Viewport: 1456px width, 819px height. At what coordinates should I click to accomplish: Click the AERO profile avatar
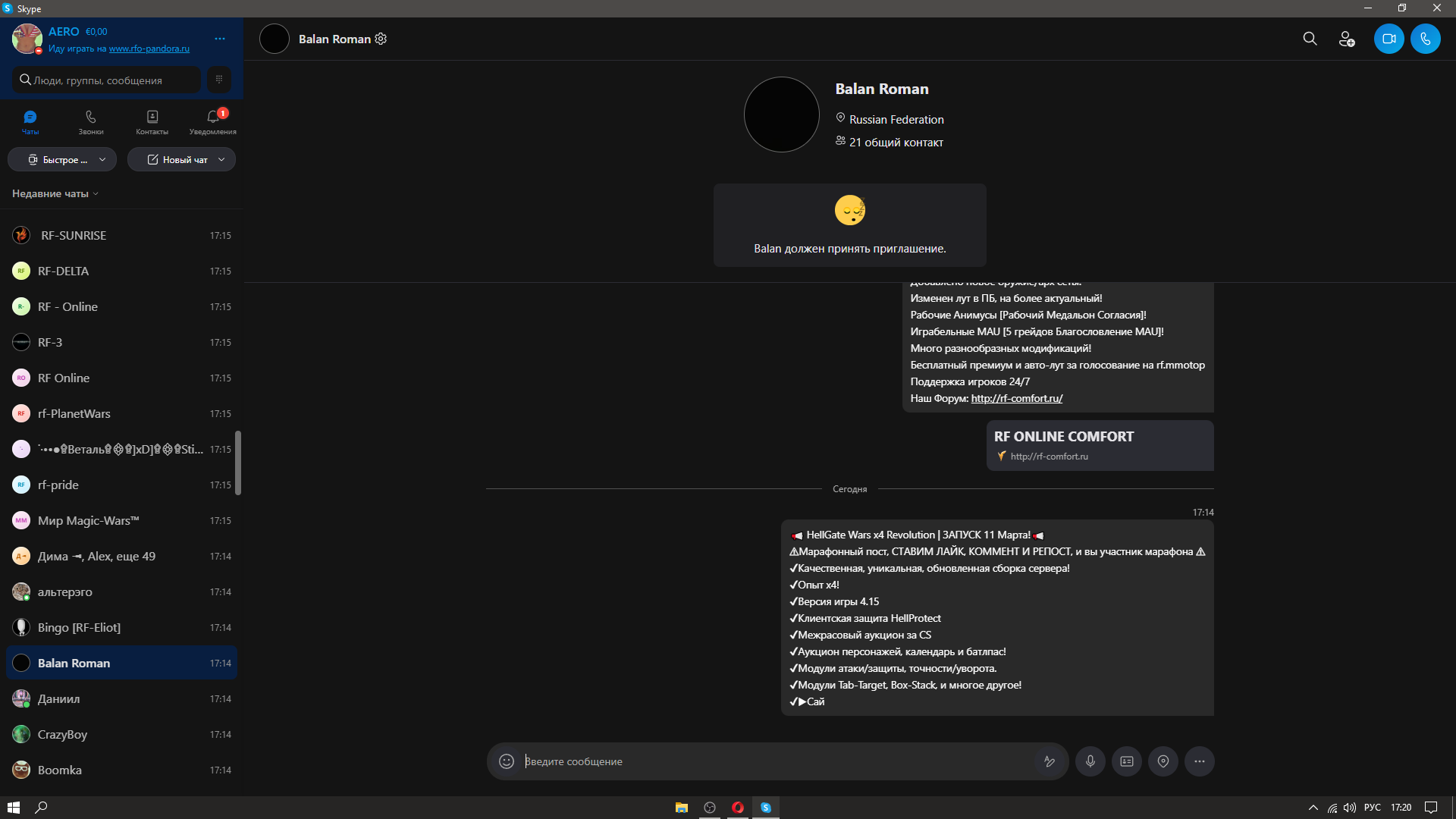(27, 39)
